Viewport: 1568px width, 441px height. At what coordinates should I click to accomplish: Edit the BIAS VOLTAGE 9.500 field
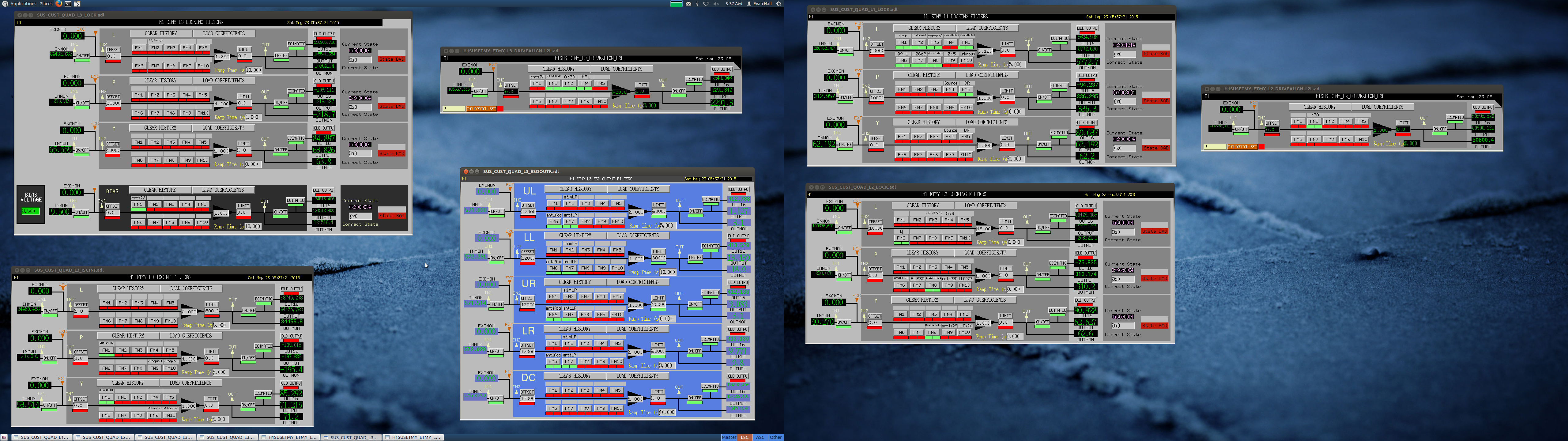[30, 211]
